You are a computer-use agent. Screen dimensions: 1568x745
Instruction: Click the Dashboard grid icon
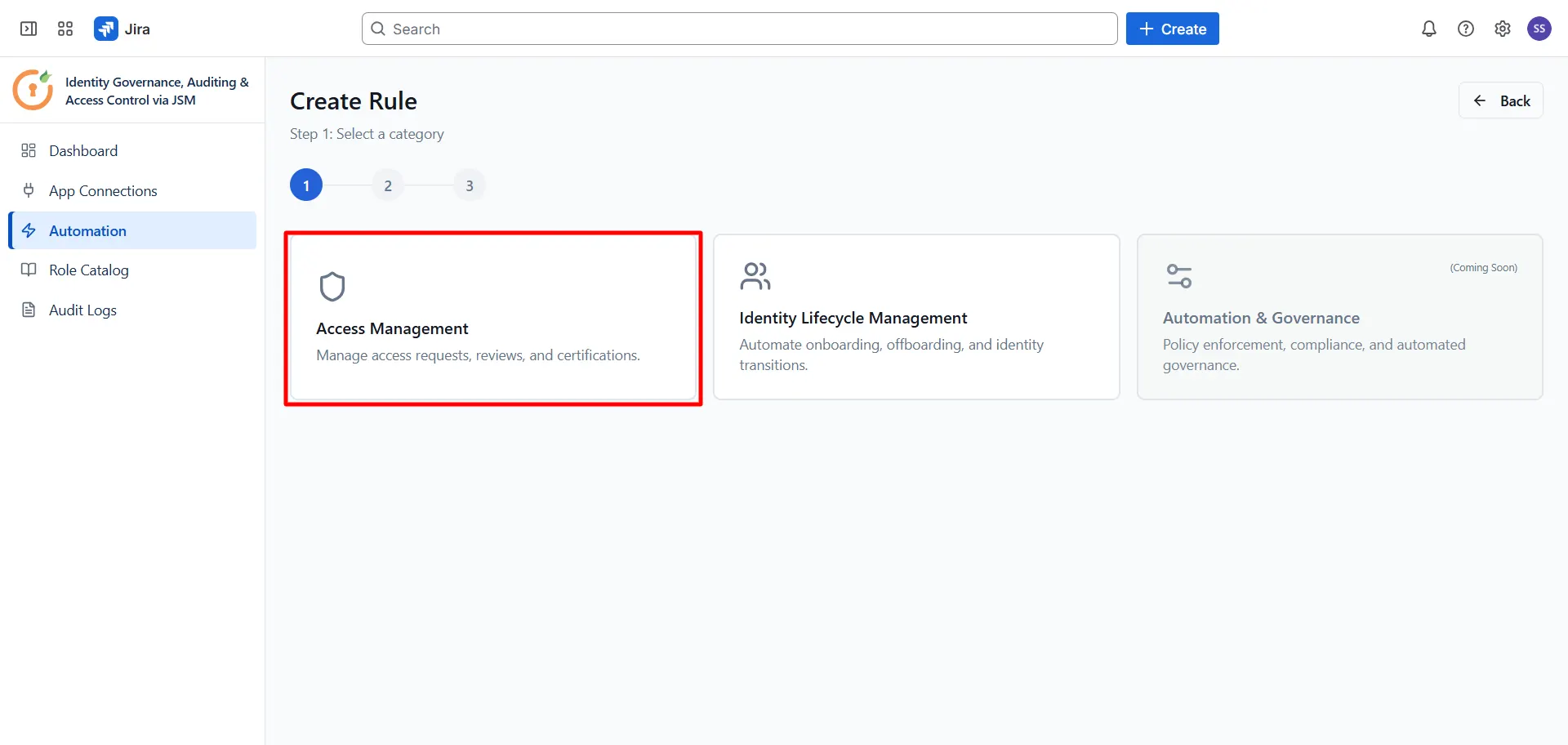[29, 150]
